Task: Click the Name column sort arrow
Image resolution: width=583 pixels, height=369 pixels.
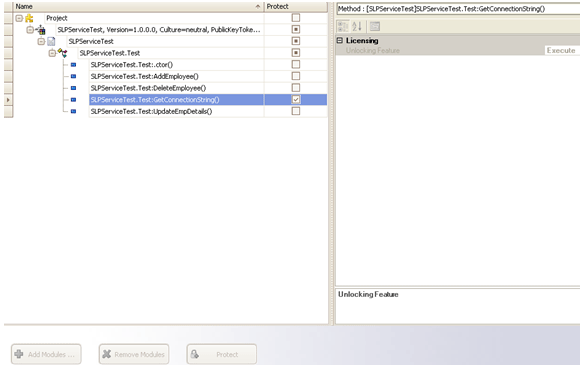Action: tap(258, 7)
